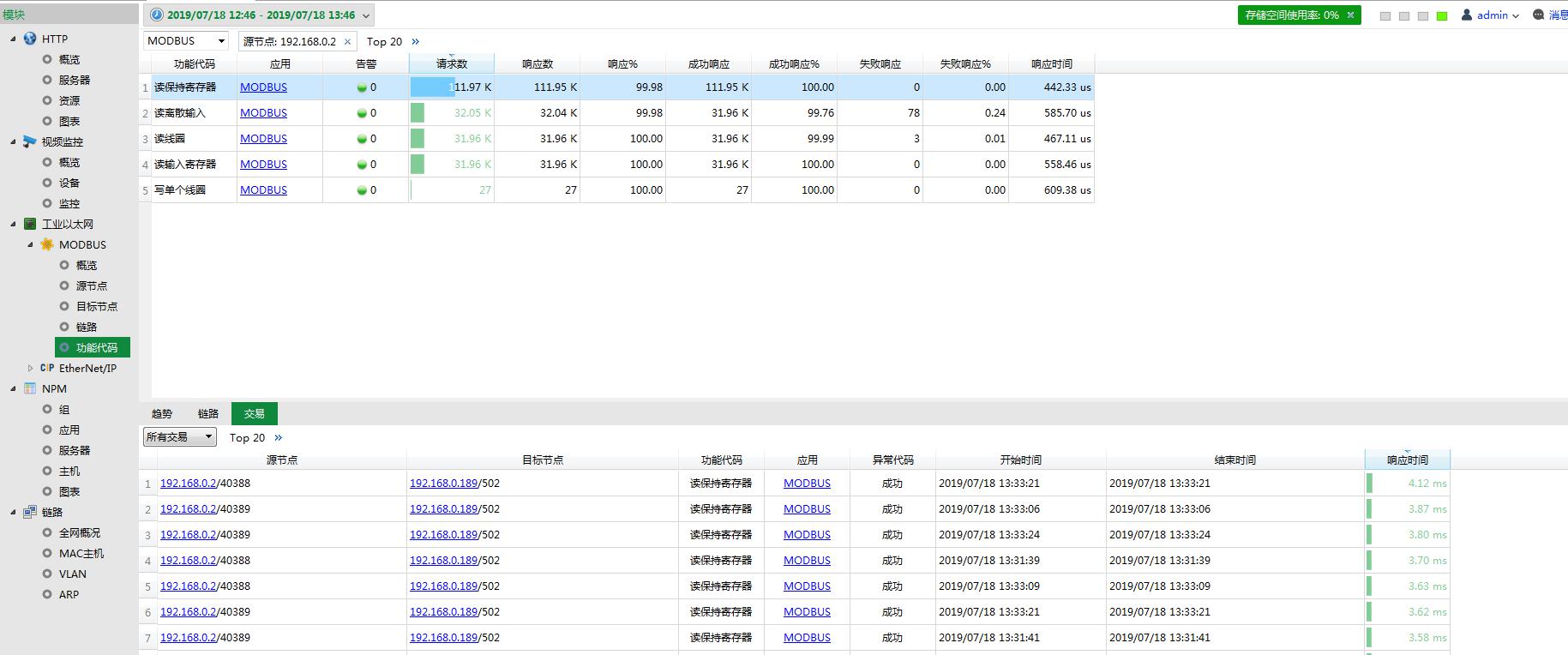This screenshot has width=1568, height=655.
Task: Click the green alert dot for 读保持寄存器
Action: pos(362,87)
